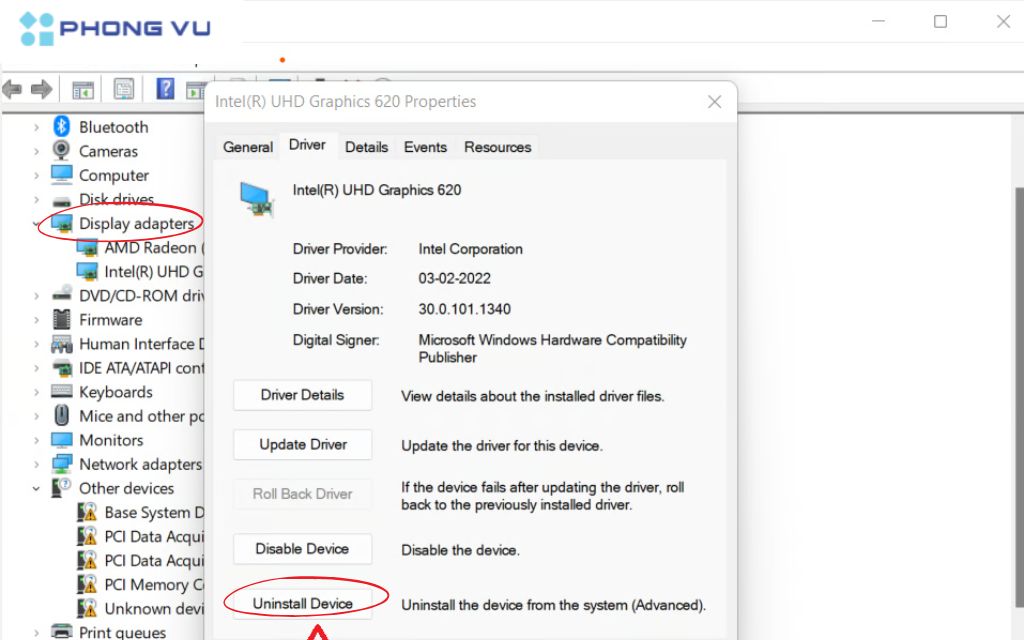Click the Uninstall Device button

tap(302, 602)
